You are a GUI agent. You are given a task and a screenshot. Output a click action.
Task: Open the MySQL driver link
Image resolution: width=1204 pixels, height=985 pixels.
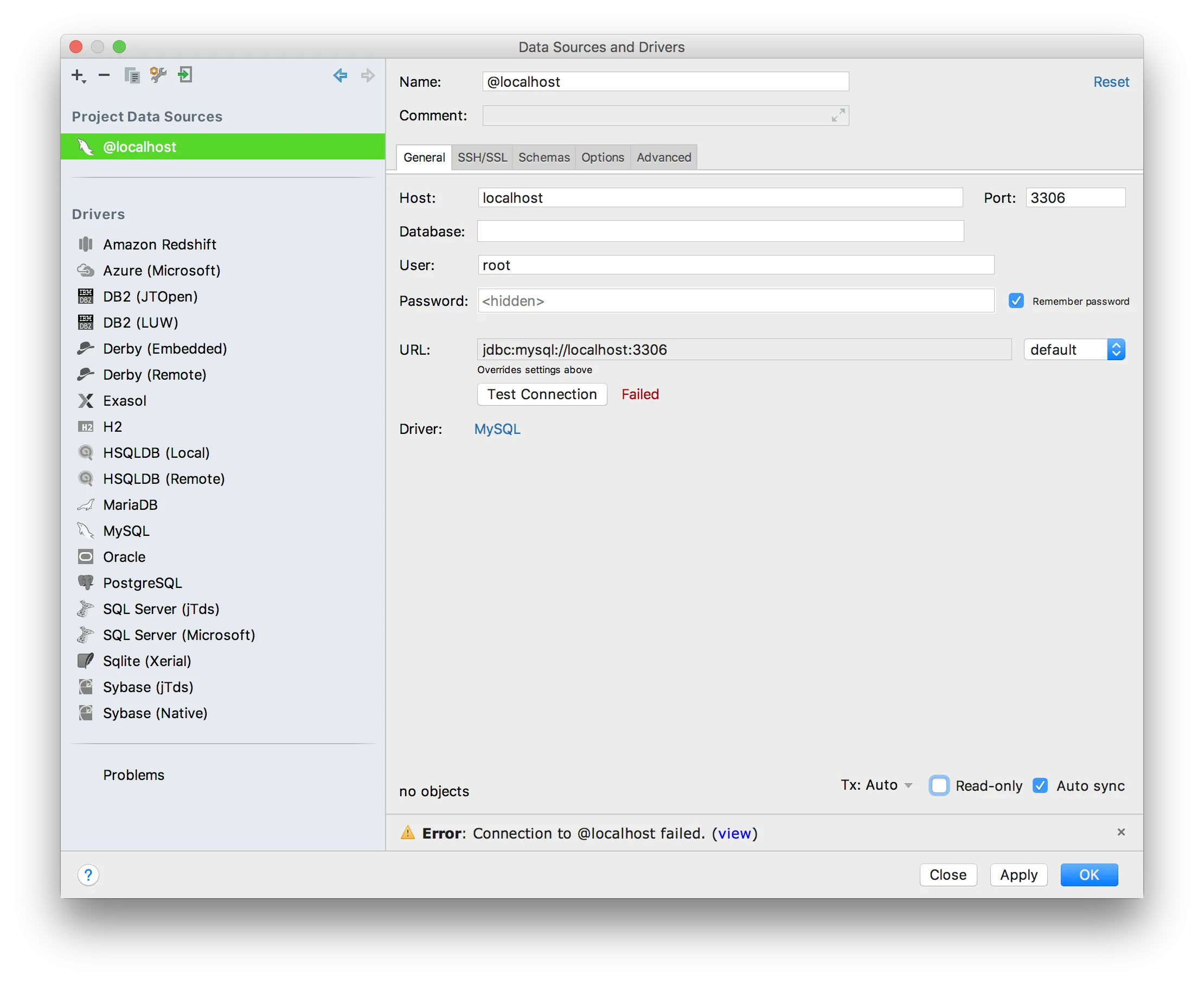(497, 429)
